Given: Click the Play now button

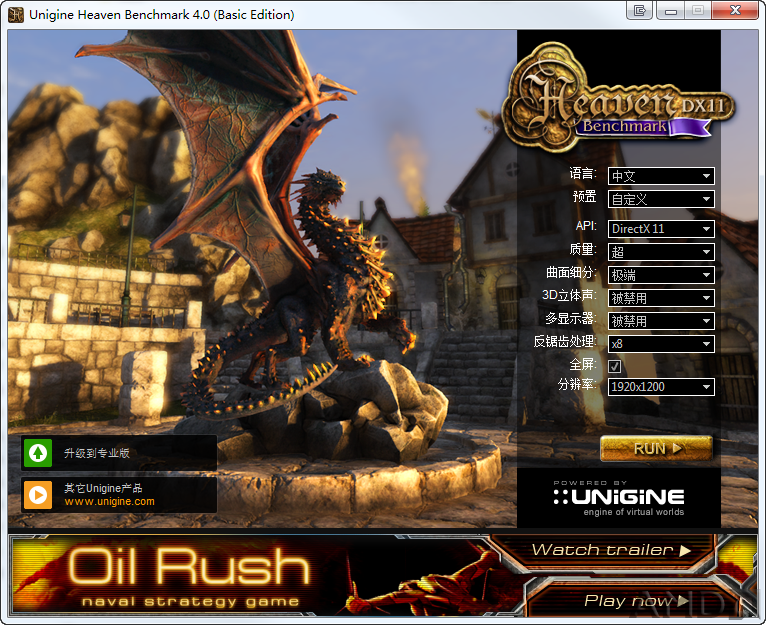Looking at the screenshot, I should point(635,601).
